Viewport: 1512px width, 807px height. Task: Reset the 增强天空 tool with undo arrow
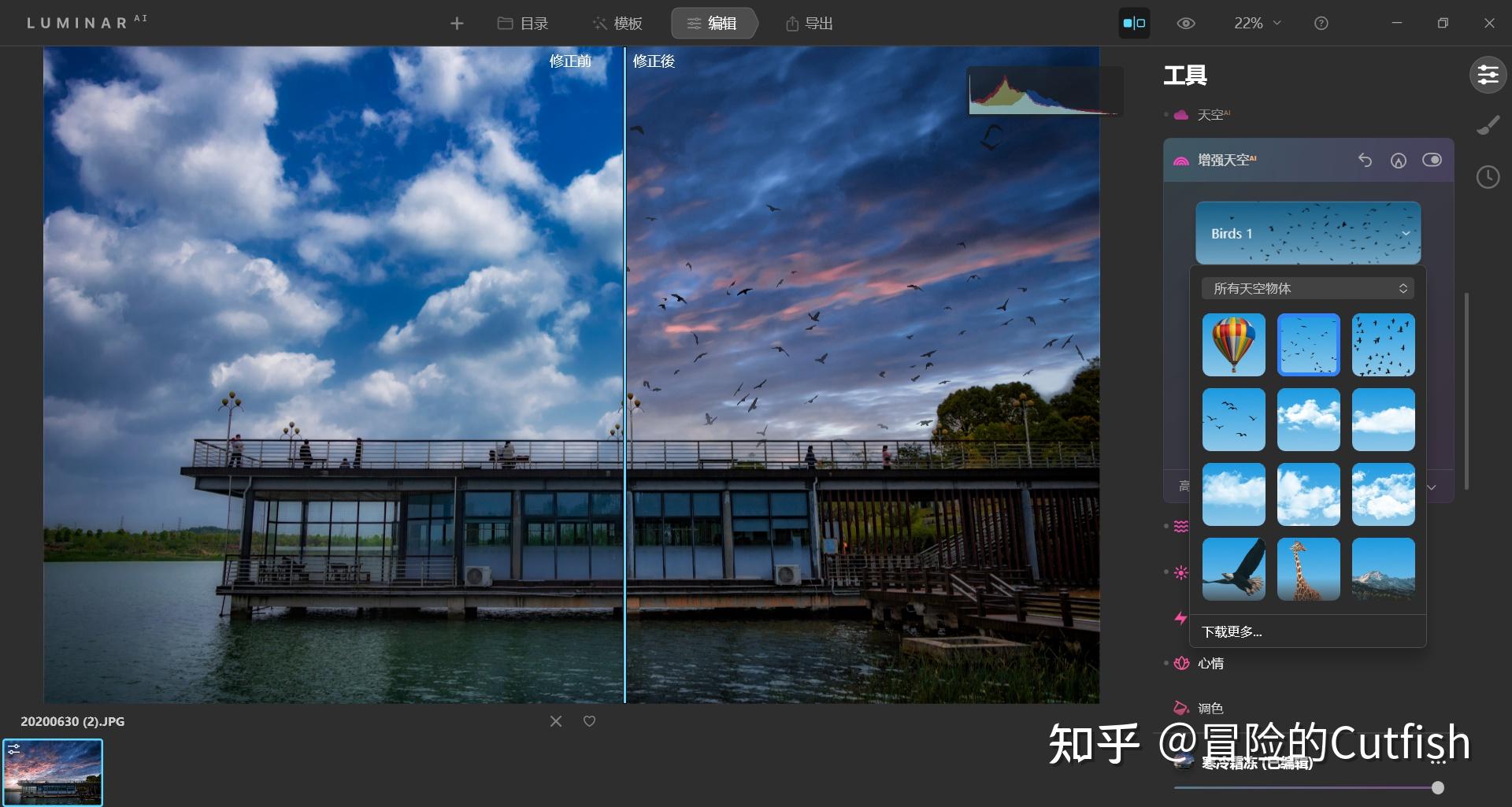point(1365,160)
